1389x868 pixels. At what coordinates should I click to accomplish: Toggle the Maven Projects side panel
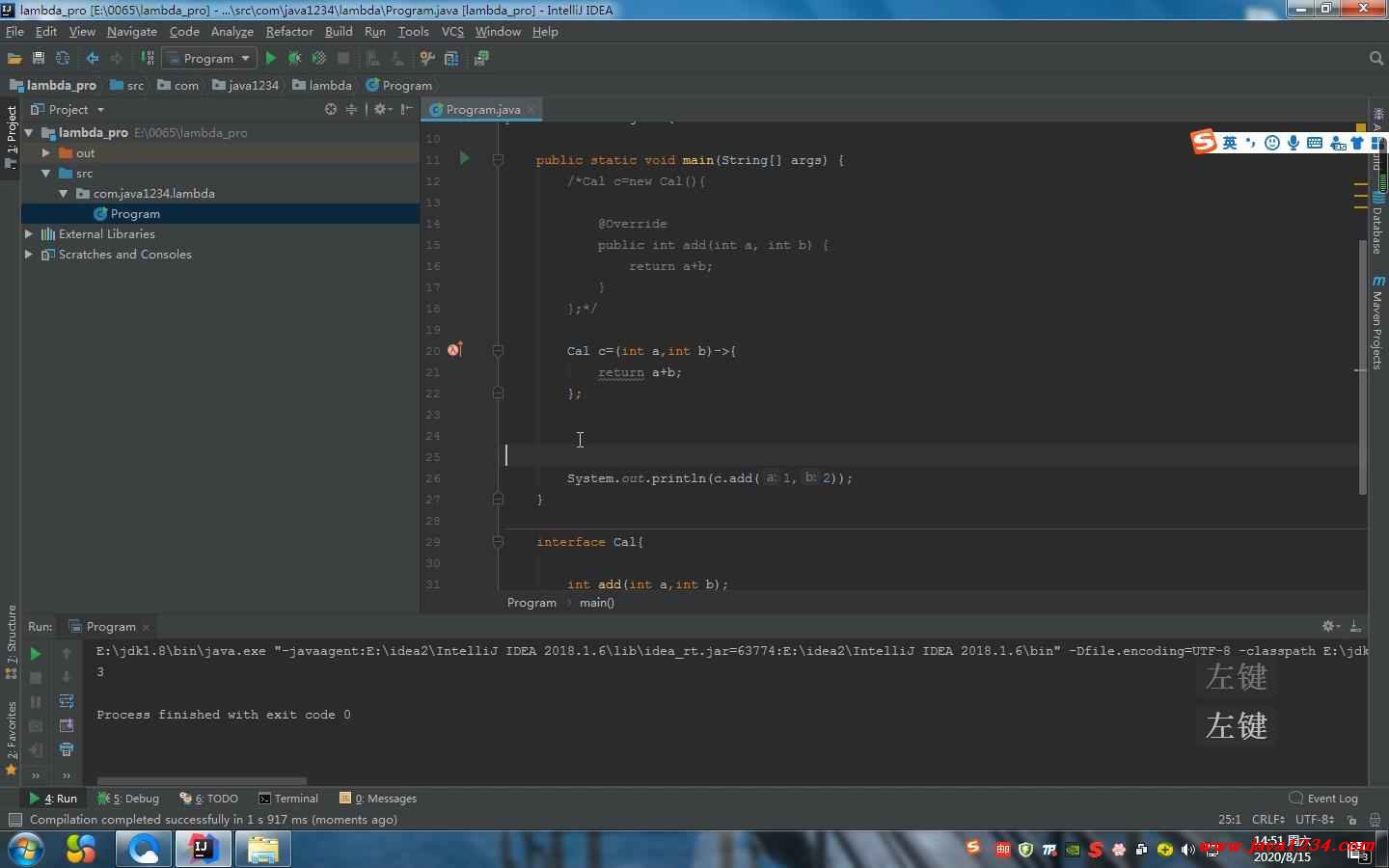(x=1377, y=321)
